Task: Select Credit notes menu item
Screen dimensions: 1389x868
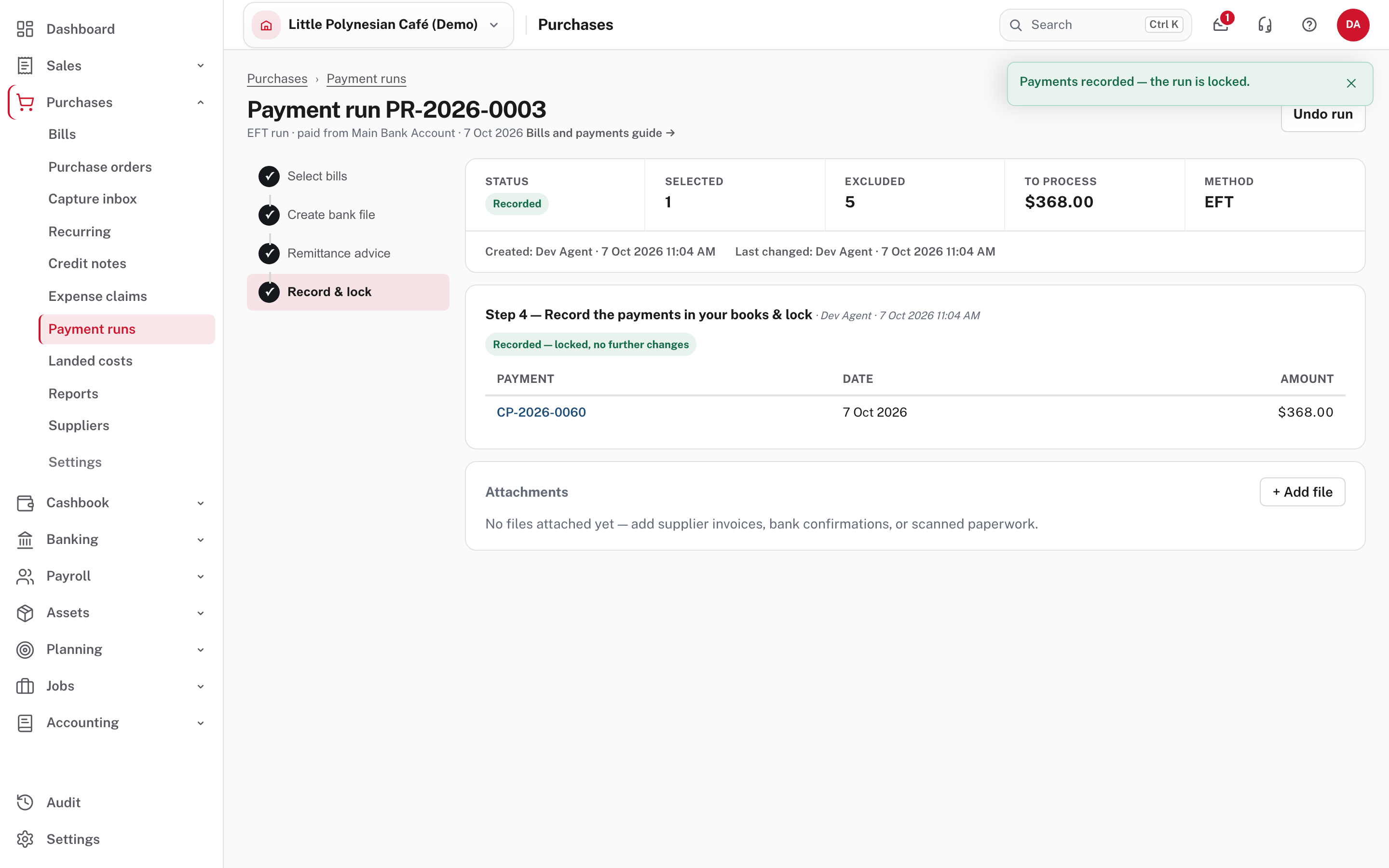Action: [x=87, y=263]
